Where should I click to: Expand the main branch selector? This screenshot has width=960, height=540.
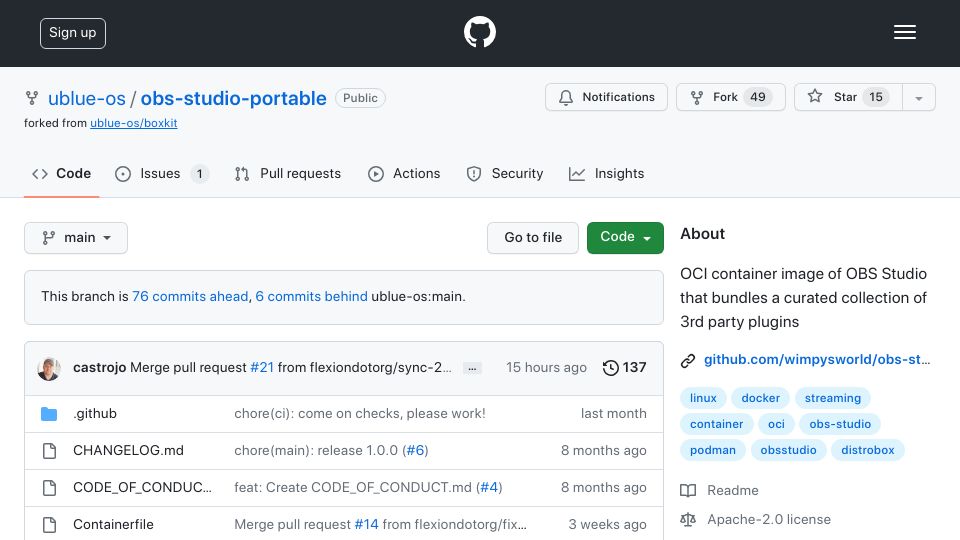[76, 238]
